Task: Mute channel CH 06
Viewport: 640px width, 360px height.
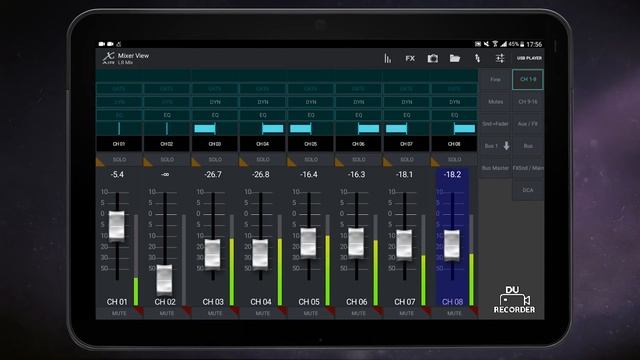Action: pyautogui.click(x=358, y=313)
